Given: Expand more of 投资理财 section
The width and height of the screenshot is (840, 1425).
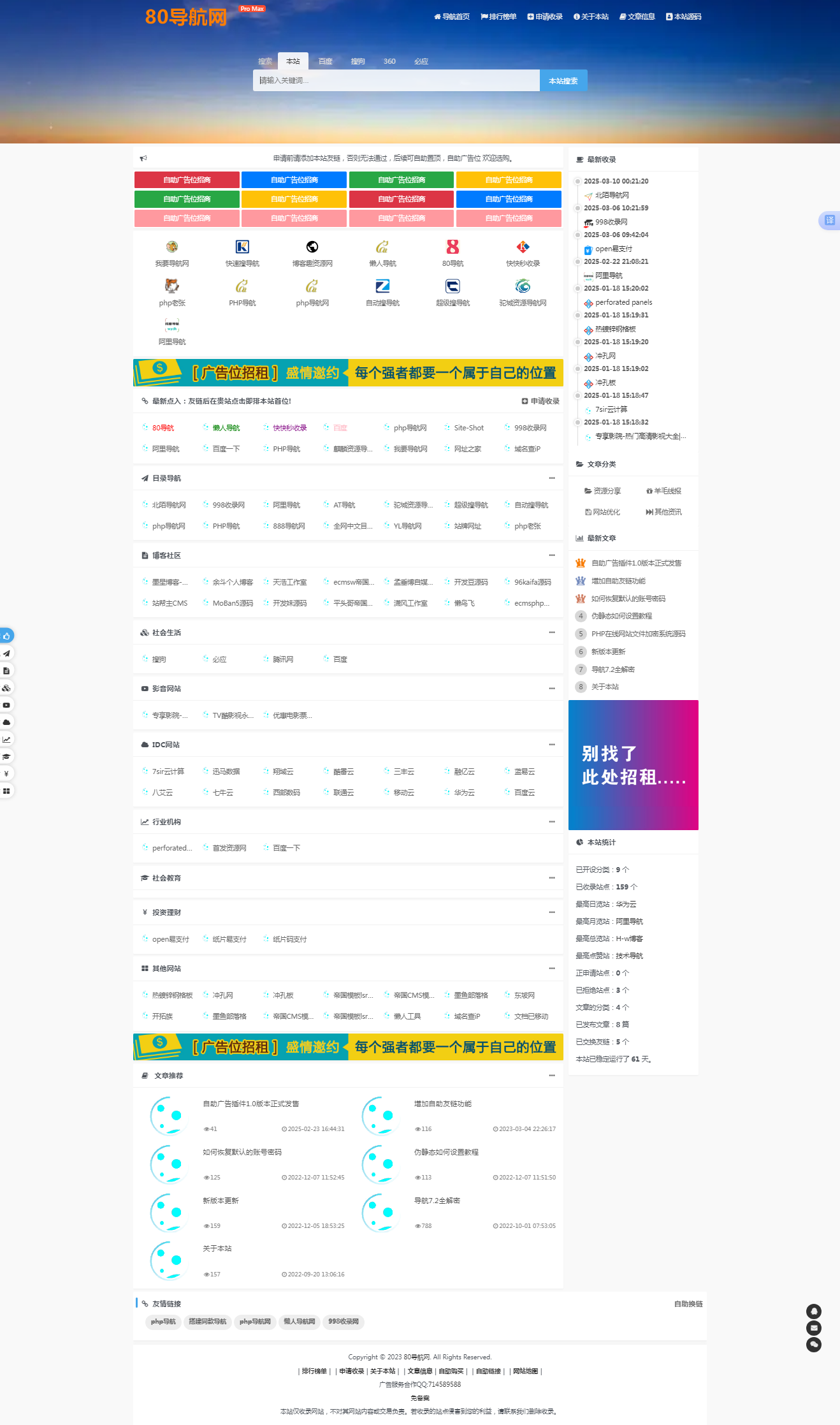Looking at the screenshot, I should pyautogui.click(x=552, y=912).
